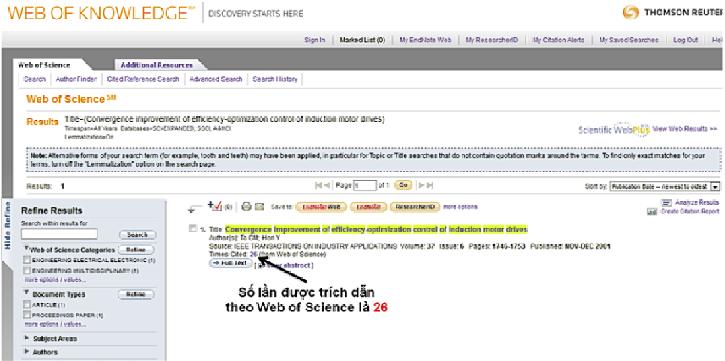The height and width of the screenshot is (361, 725).
Task: Check the Article document type
Action: pos(27,305)
